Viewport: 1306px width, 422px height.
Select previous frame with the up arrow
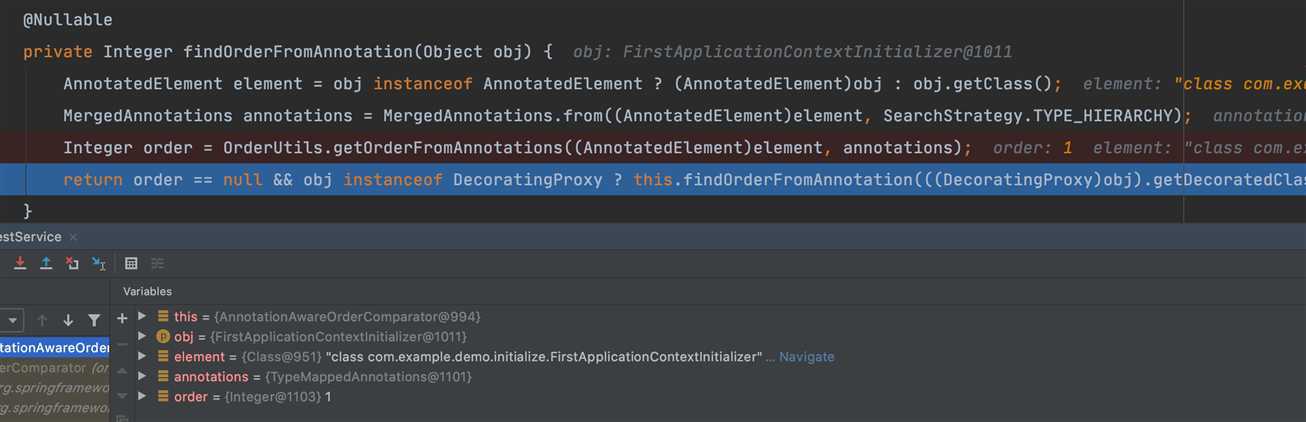pos(42,320)
